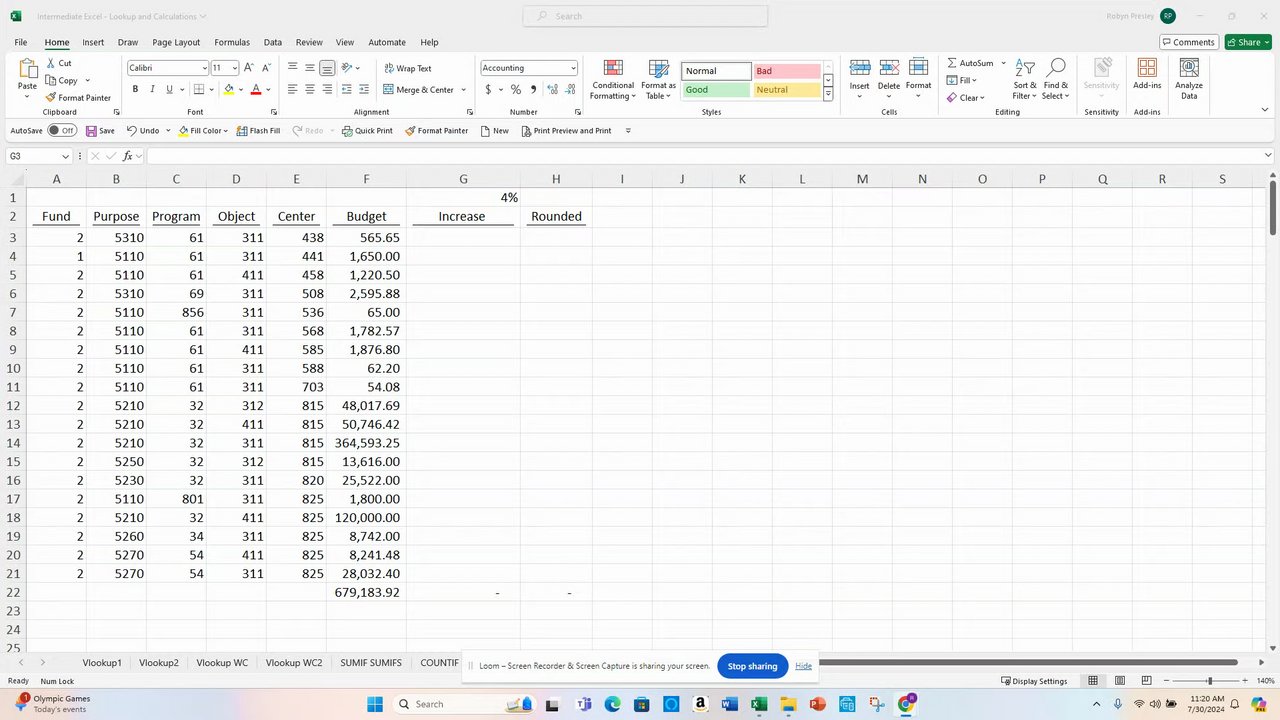Toggle the AutoSave switch
Screen dimensions: 1280x720
[x=62, y=131]
